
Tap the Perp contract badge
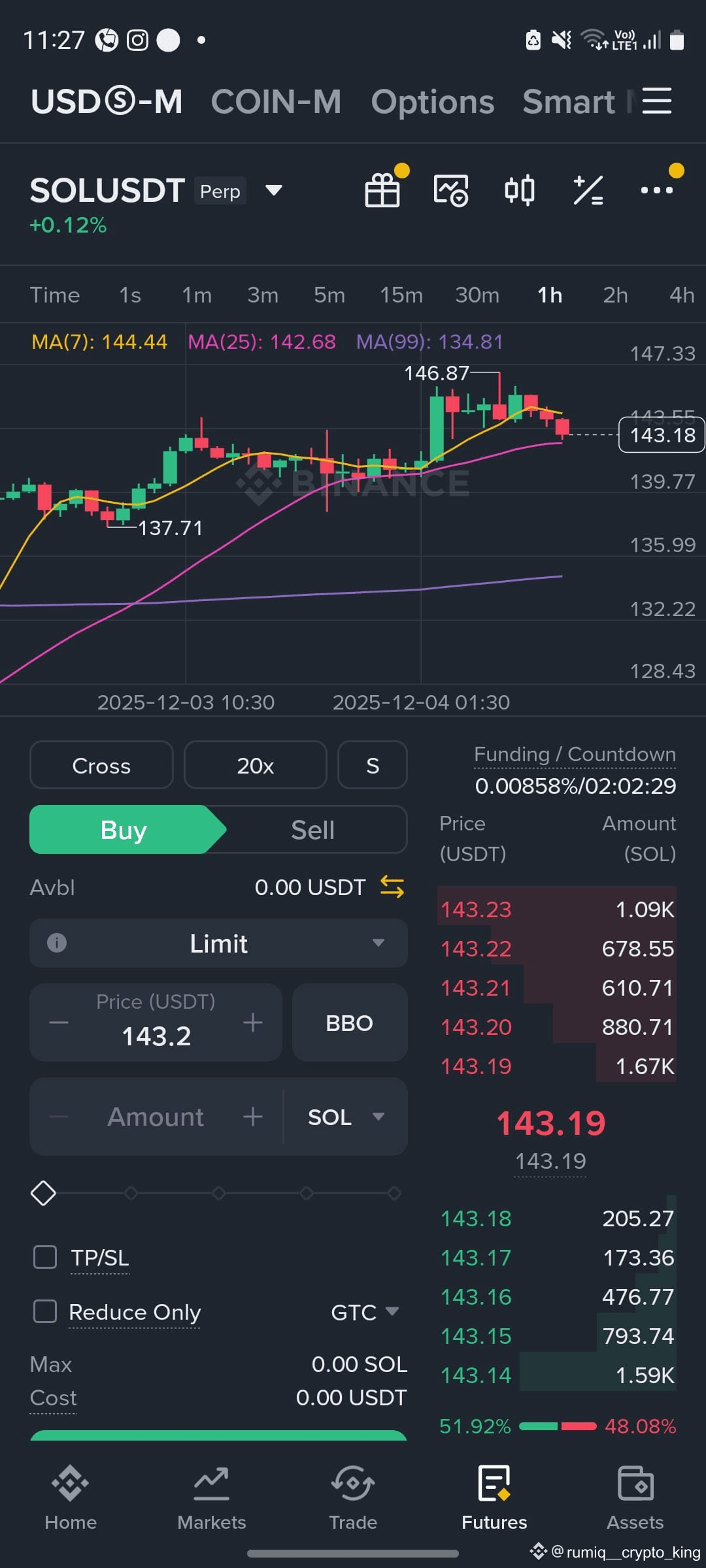tap(220, 191)
